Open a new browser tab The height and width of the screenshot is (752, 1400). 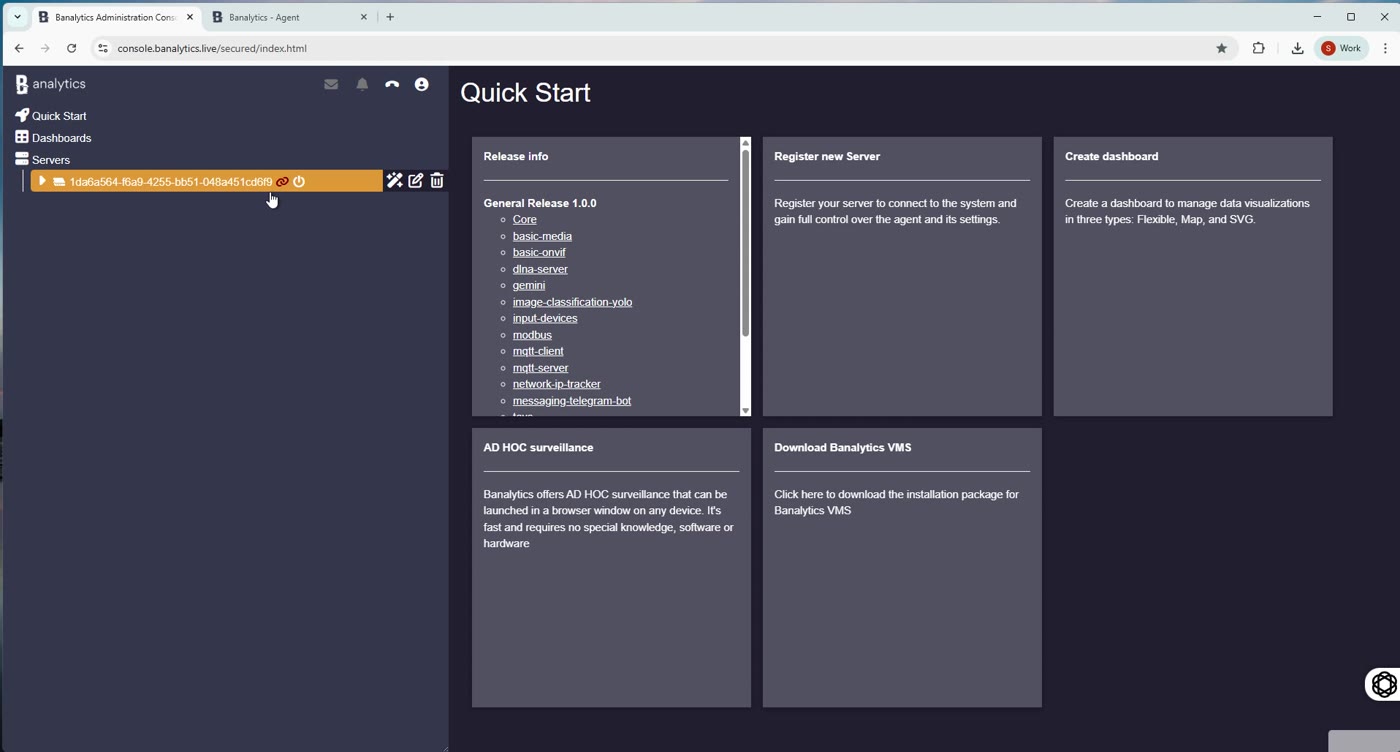point(390,17)
